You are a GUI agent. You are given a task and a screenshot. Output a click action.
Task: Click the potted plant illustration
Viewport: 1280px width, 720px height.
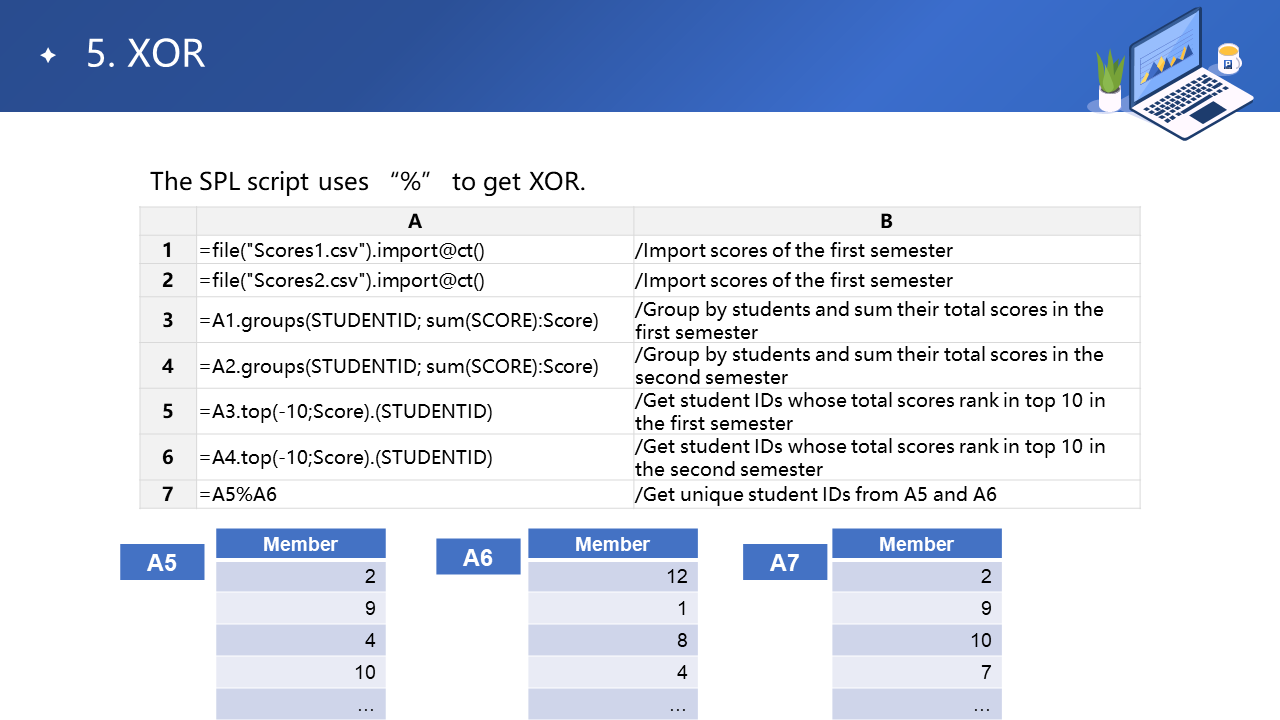click(1110, 82)
